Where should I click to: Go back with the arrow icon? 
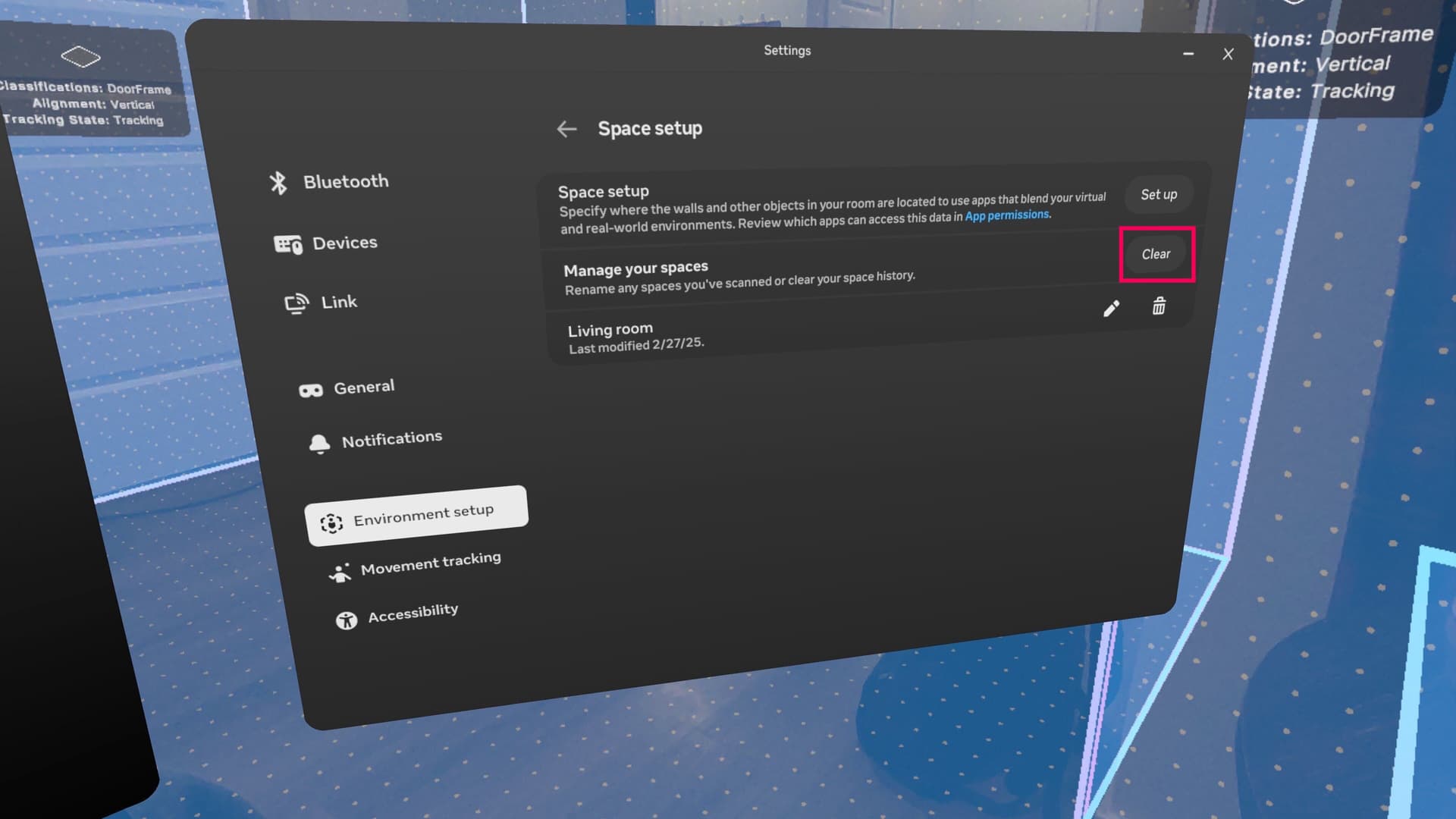tap(566, 129)
